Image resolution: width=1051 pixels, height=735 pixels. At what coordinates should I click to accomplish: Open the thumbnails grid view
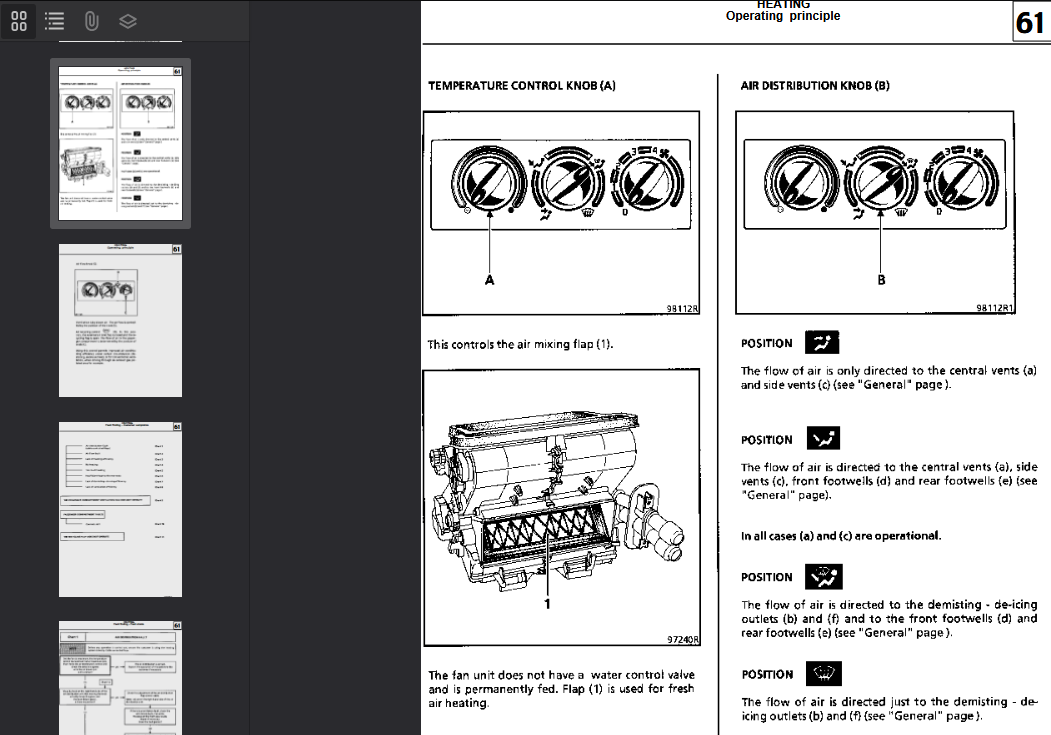point(19,21)
